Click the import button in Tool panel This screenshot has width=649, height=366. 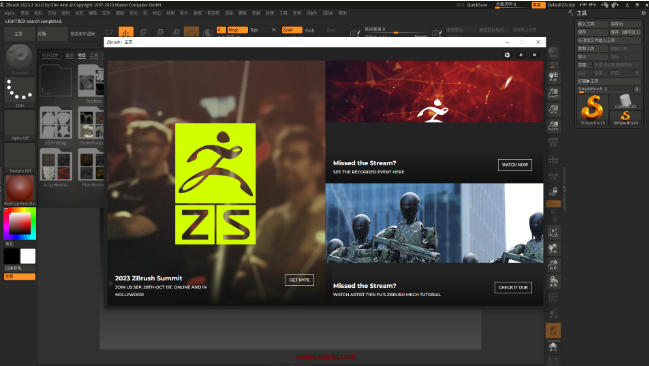[592, 57]
